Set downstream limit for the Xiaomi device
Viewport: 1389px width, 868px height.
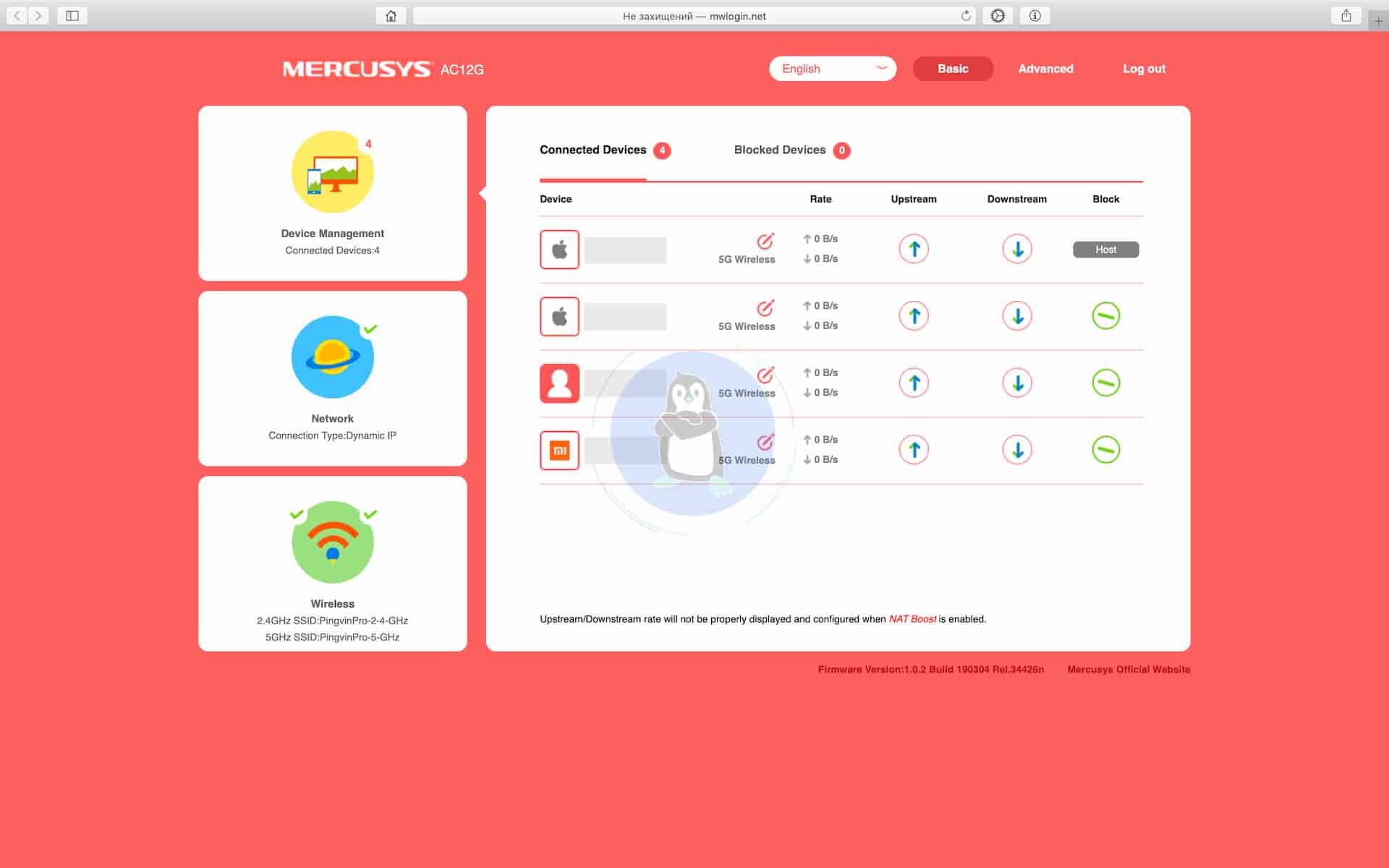tap(1017, 450)
